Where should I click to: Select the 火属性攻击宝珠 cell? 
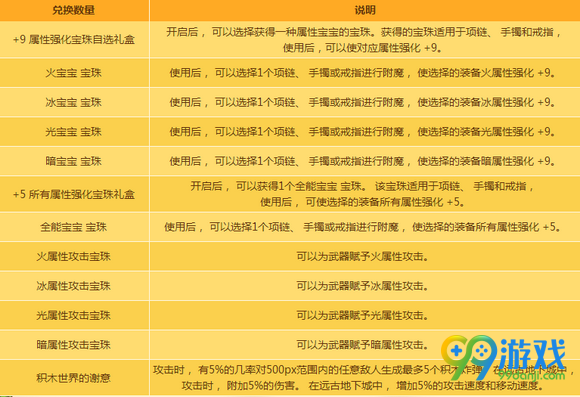click(x=74, y=256)
